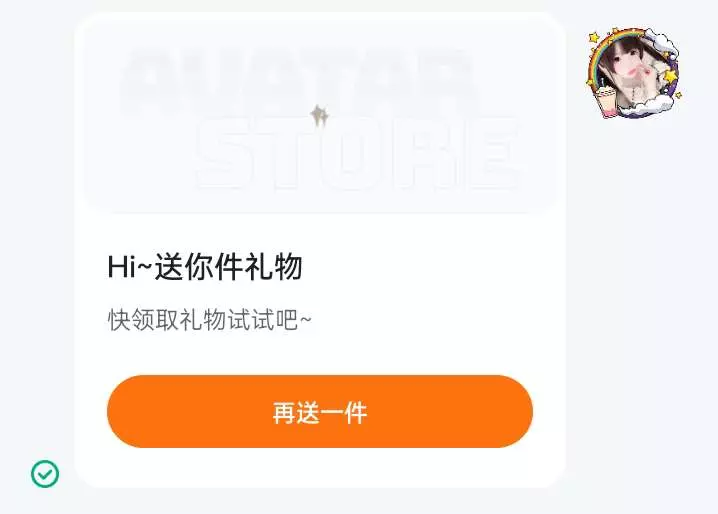Click the 礼物 word in the card title

[x=273, y=267]
